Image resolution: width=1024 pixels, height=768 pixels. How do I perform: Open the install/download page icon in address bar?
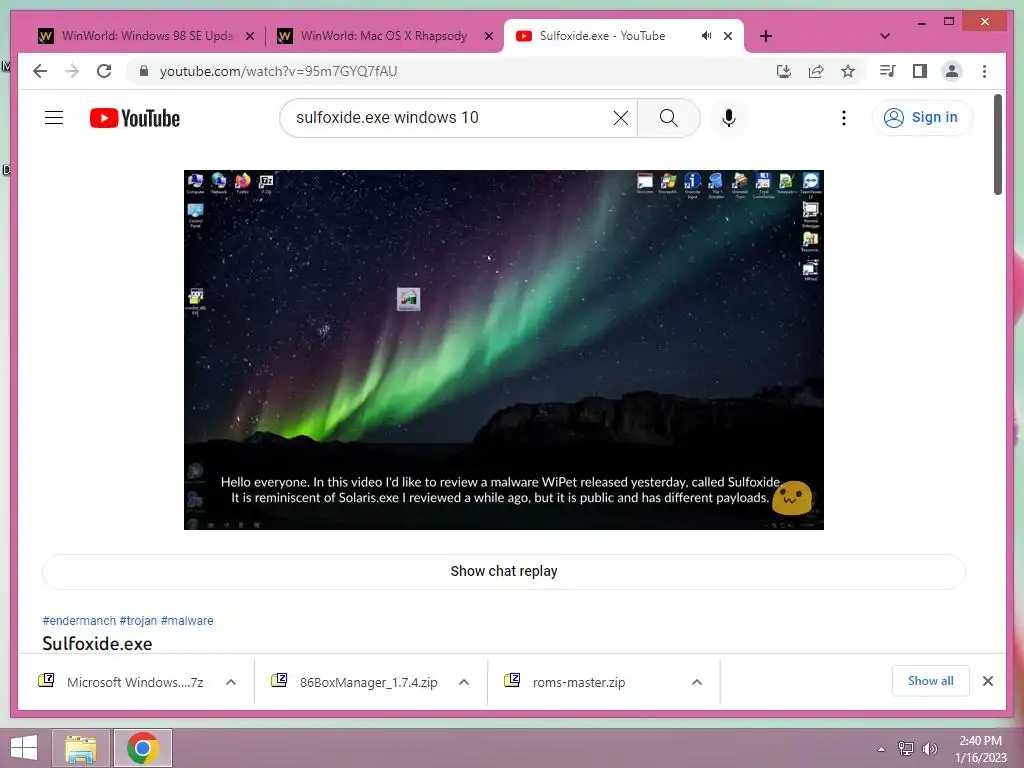coord(784,71)
